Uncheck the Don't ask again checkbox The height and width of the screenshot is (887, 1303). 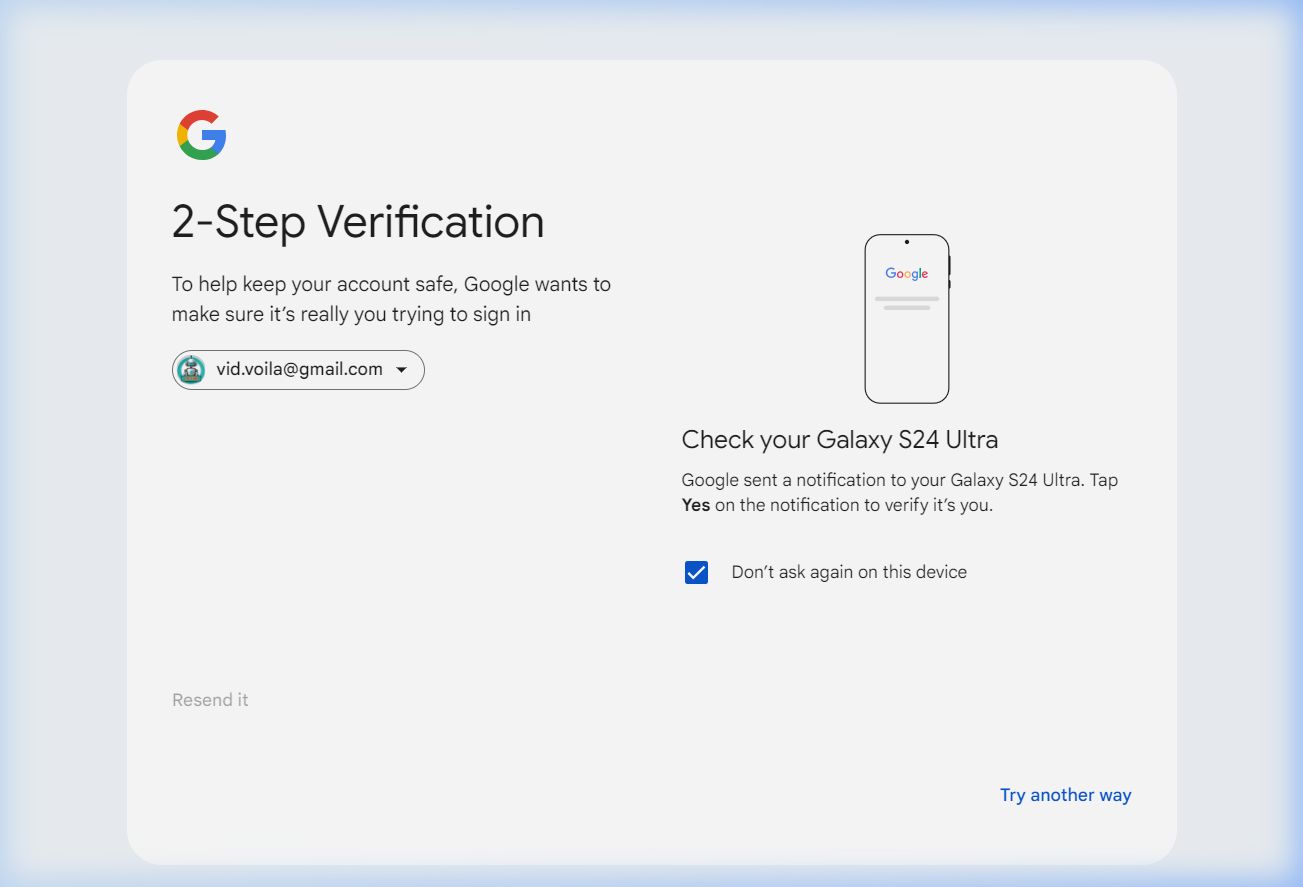pos(696,572)
